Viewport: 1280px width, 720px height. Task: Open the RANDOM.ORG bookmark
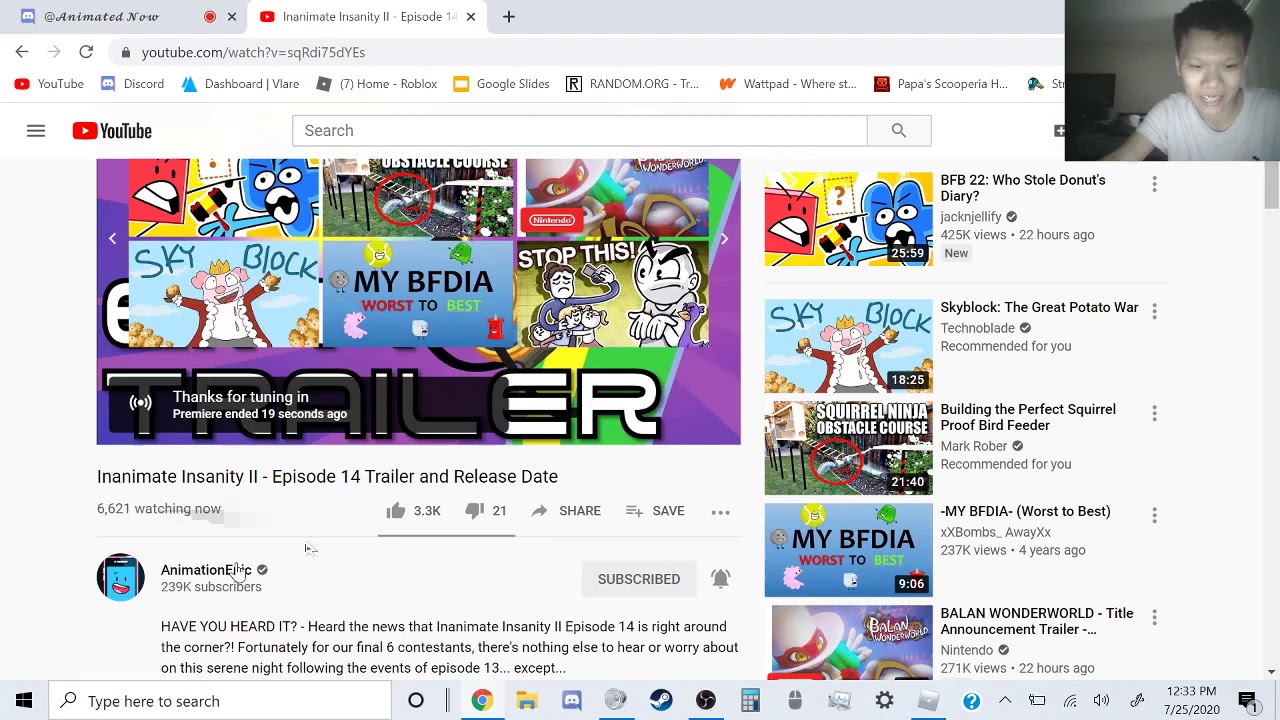(632, 84)
